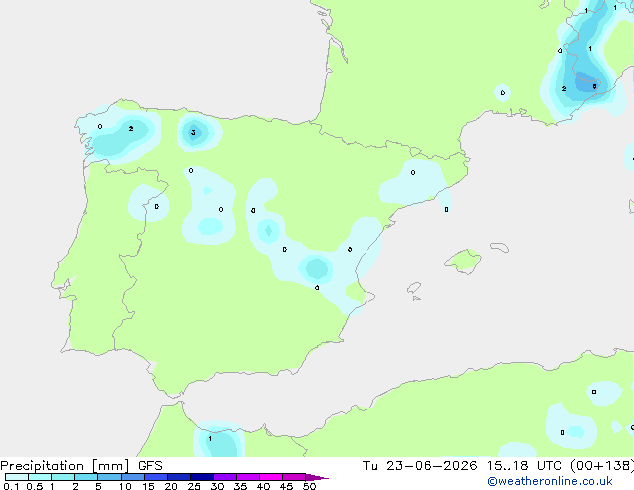The image size is (634, 490).
Task: Pick the 10–15 mm legend color swatch
Action: pyautogui.click(x=133, y=477)
